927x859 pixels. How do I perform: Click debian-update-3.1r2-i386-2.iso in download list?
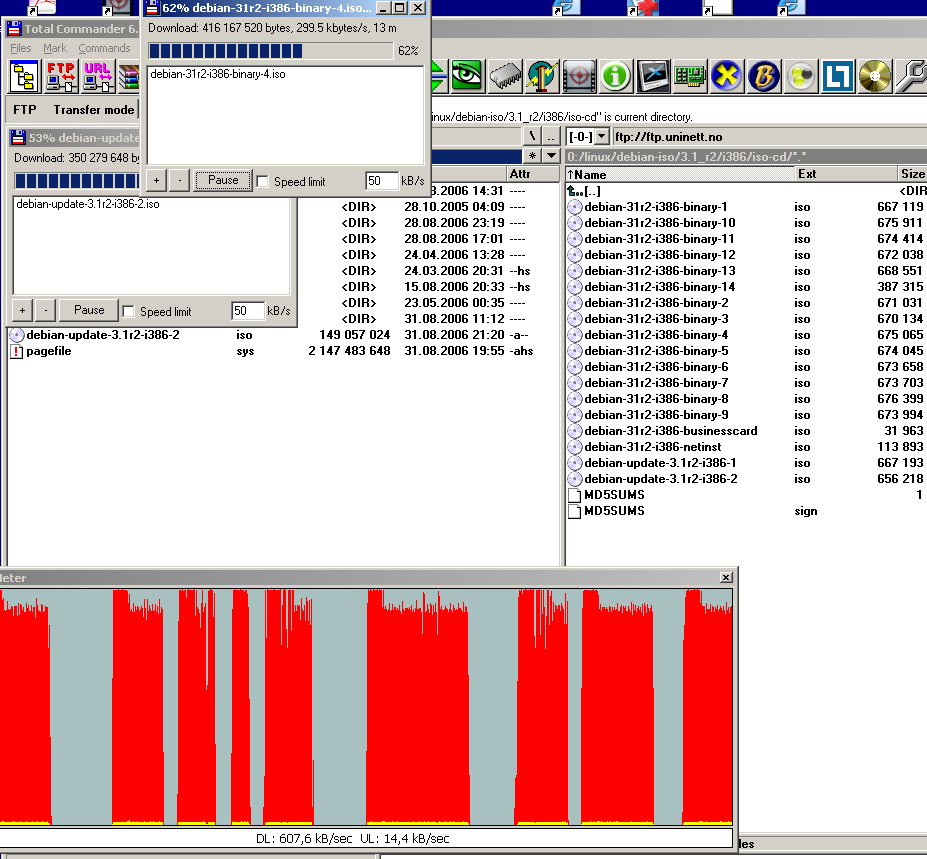coord(88,204)
